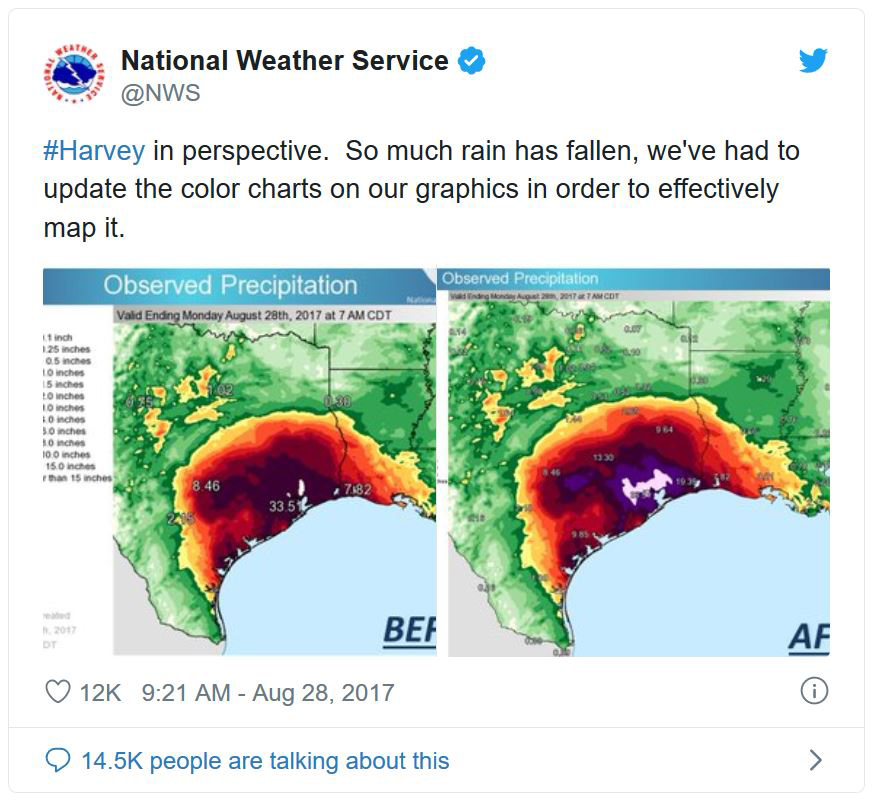The image size is (872, 801).
Task: Like the tweet with the heart icon
Action: pos(59,691)
